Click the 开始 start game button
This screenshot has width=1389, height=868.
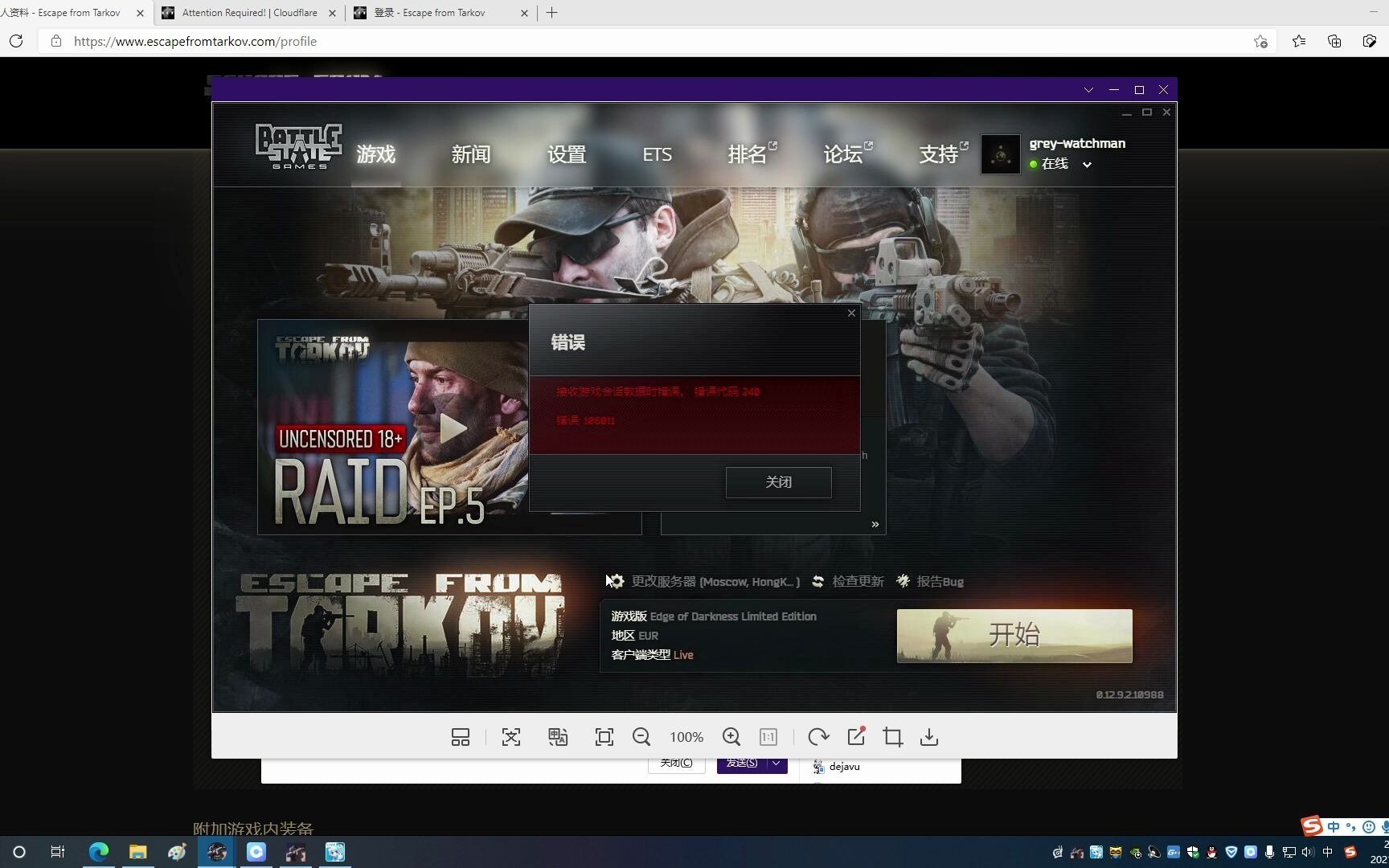pyautogui.click(x=1014, y=636)
